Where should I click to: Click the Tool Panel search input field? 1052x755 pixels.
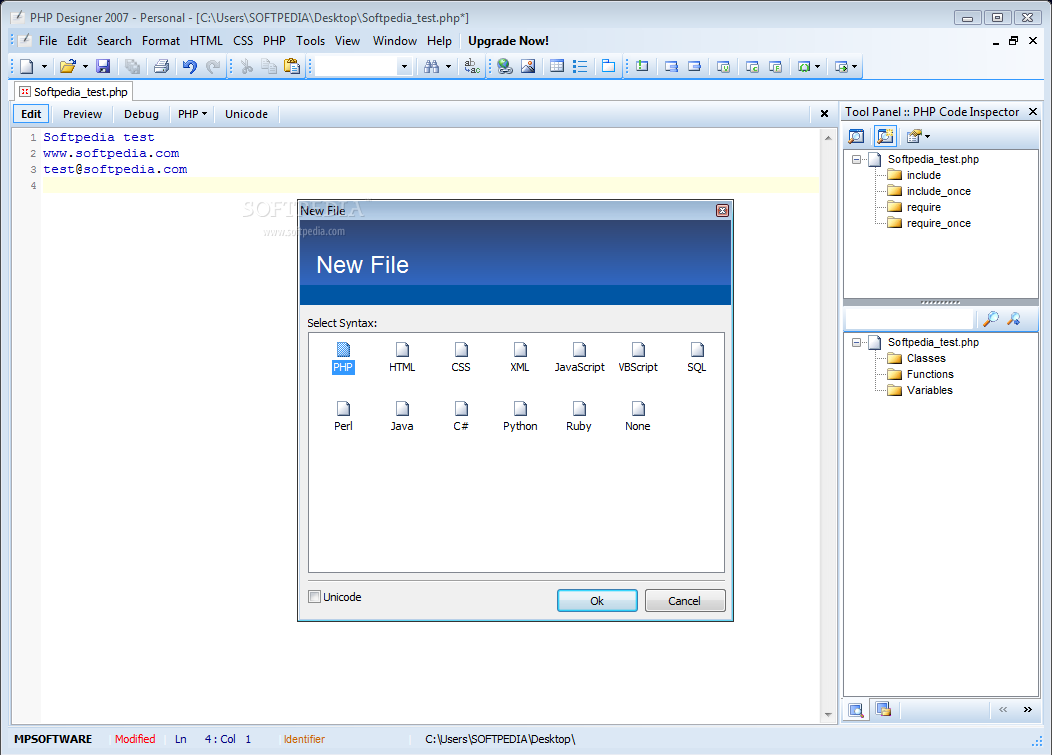point(908,319)
